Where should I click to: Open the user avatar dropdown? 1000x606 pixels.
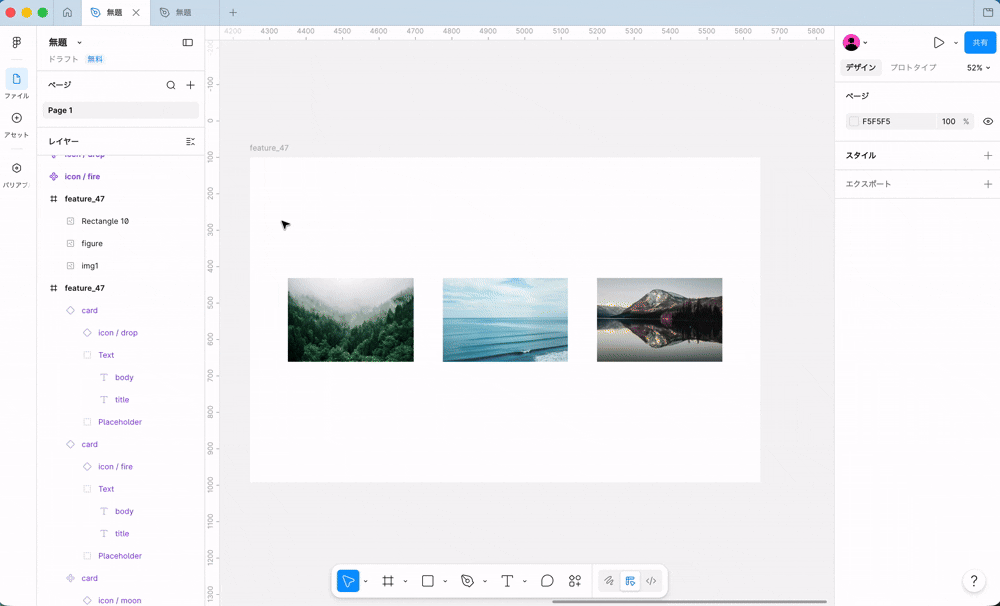[x=855, y=43]
